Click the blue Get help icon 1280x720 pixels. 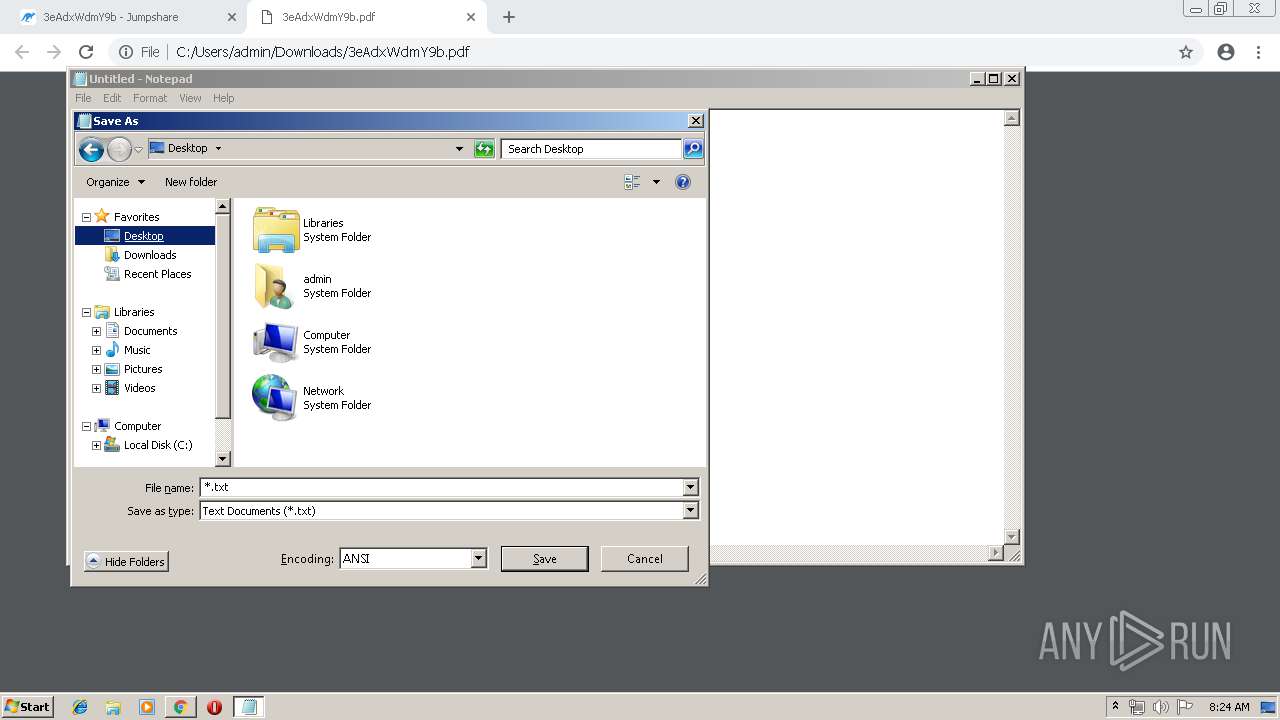[x=683, y=182]
